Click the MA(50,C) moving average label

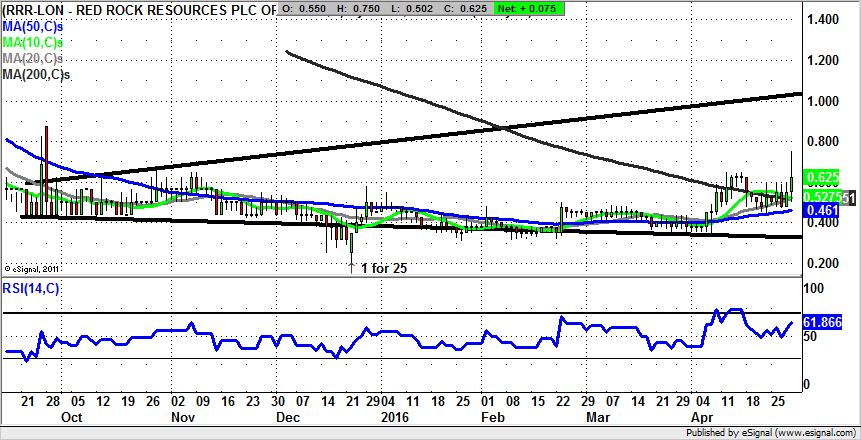tap(32, 27)
